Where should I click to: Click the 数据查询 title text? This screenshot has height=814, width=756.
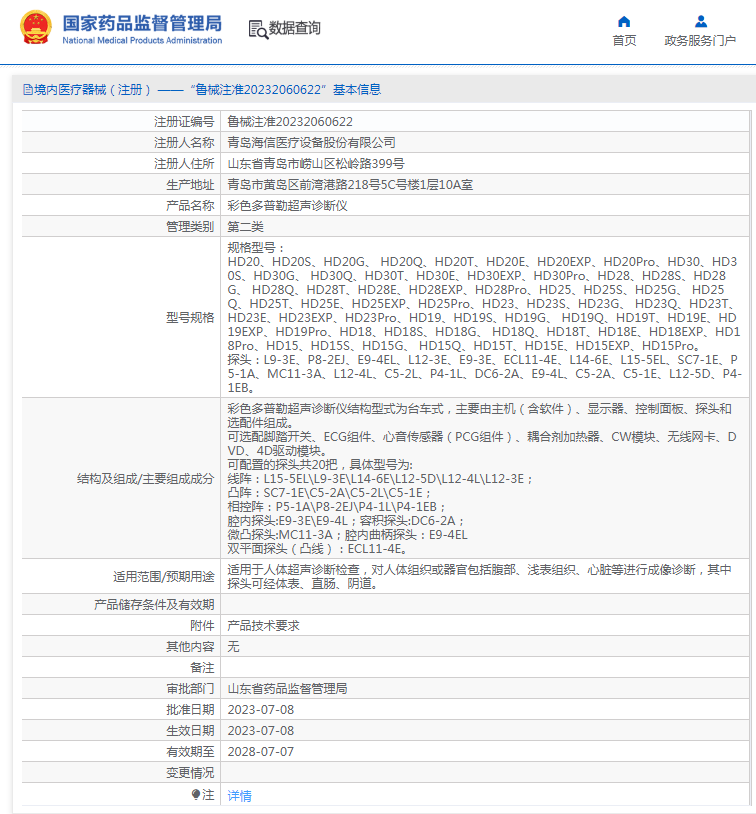[x=294, y=28]
